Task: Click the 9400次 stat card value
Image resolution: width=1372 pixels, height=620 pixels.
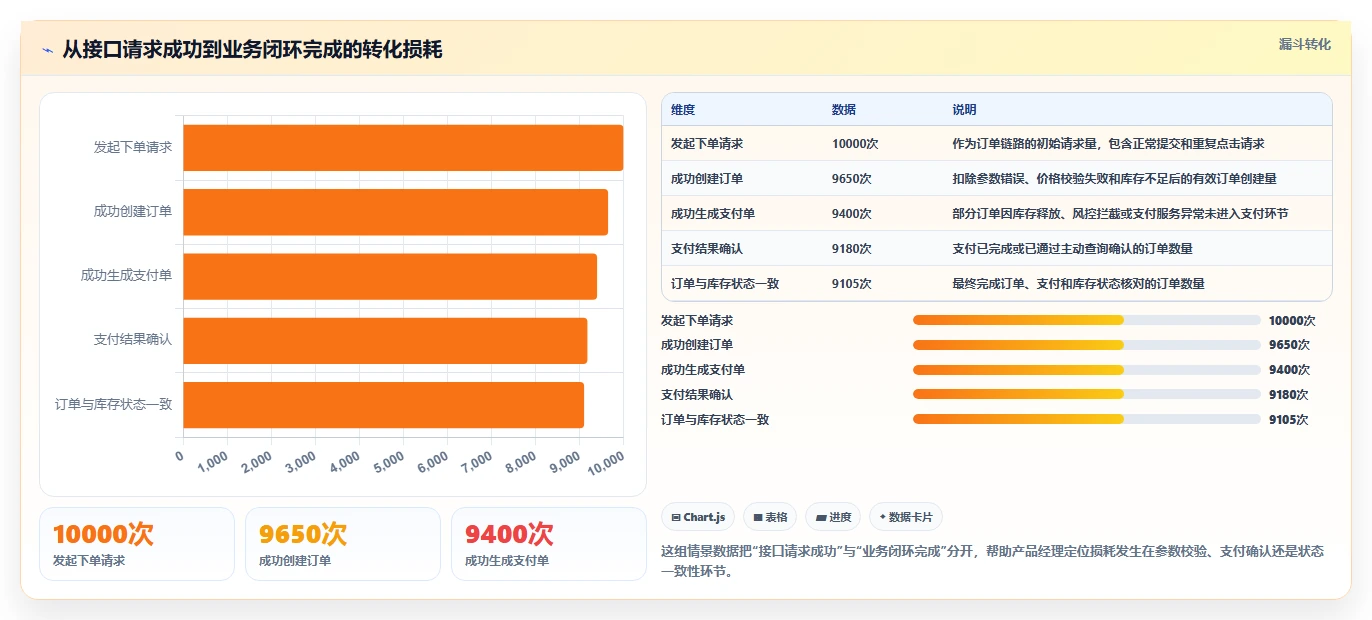Action: [x=509, y=534]
